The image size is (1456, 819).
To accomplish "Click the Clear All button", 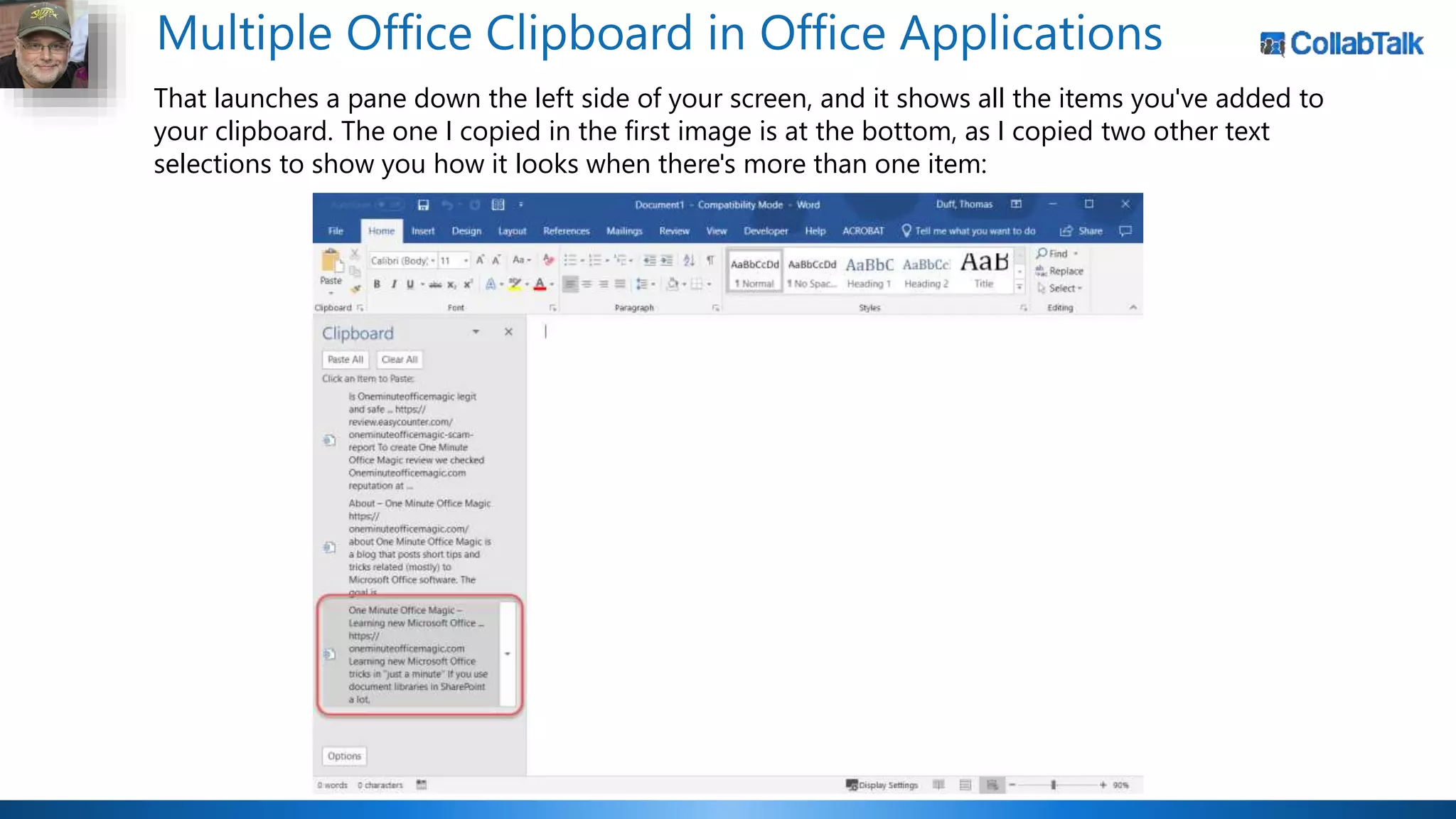I will (400, 360).
